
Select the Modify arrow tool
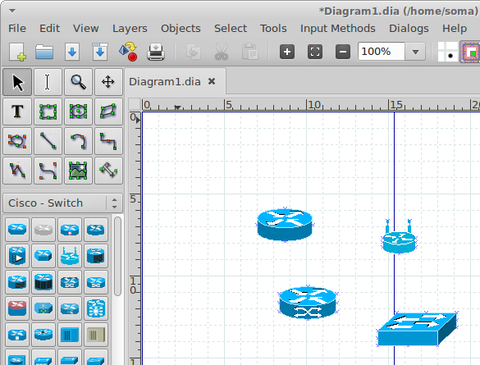[17, 82]
